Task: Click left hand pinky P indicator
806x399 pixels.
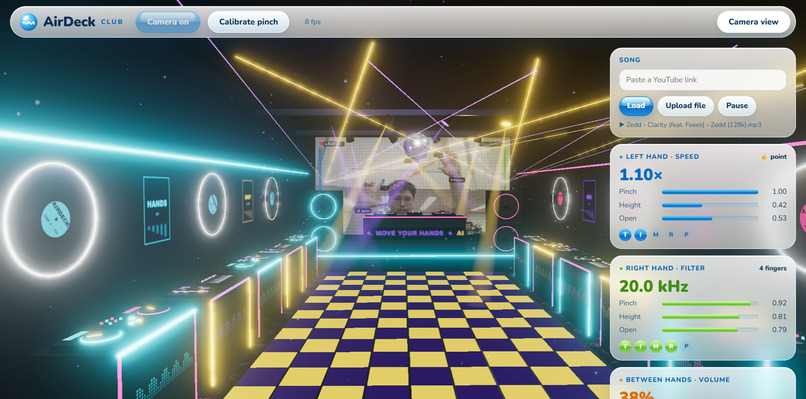Action: (686, 234)
